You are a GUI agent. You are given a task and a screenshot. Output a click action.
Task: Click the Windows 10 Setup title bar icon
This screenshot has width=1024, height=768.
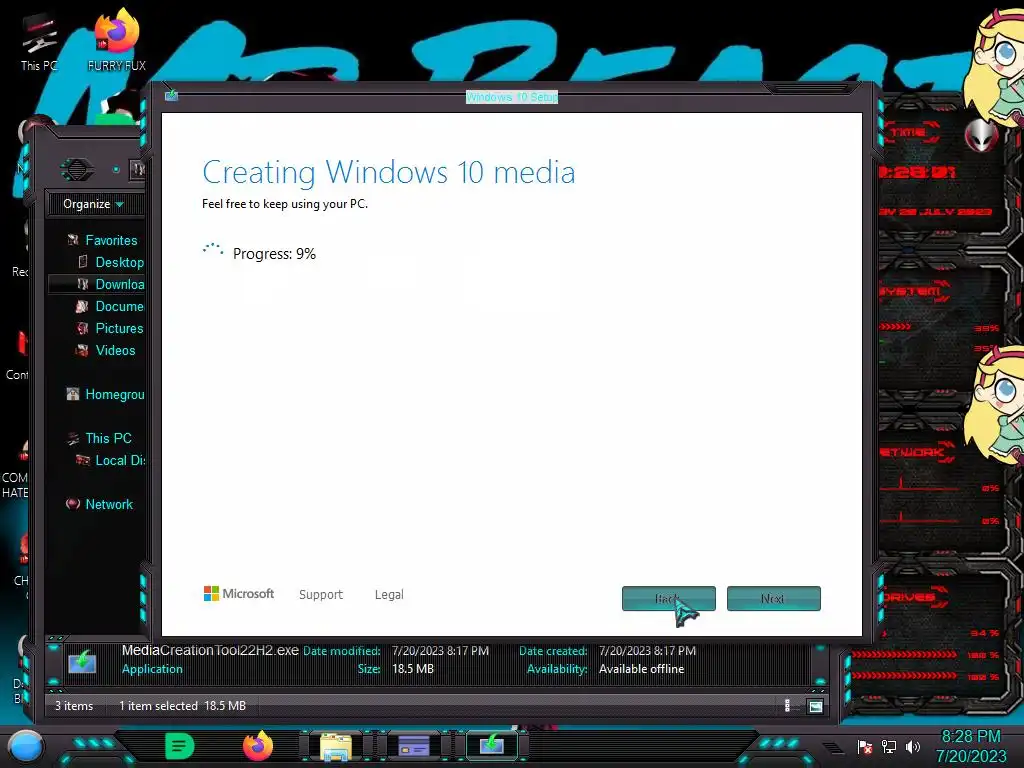pos(171,95)
